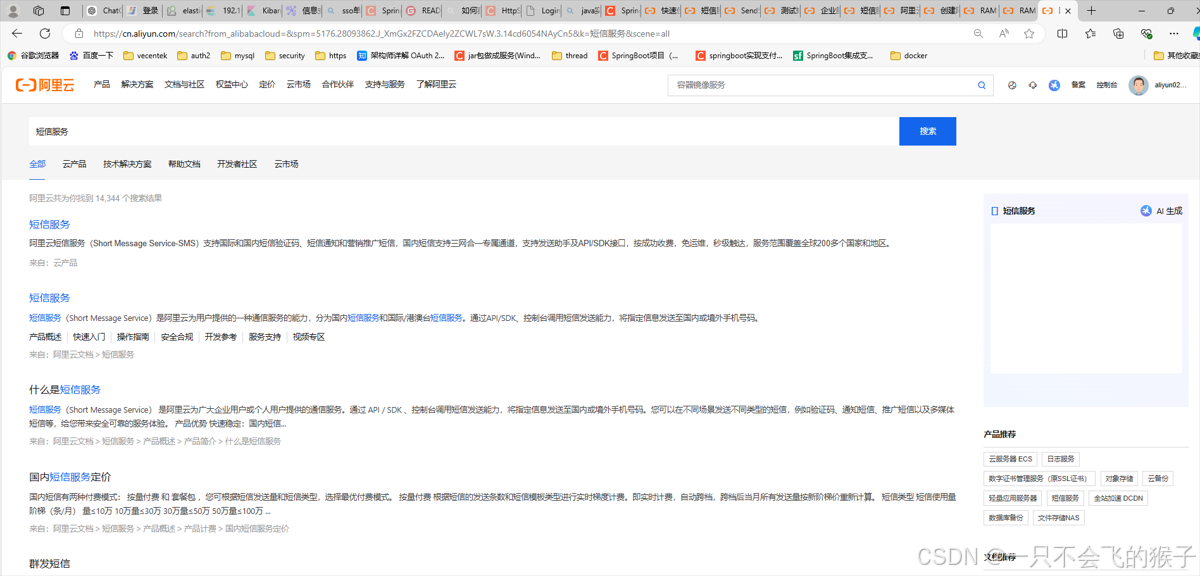Open the 快速入门 sub-link
Screen dimensions: 1200x576
click(x=89, y=337)
